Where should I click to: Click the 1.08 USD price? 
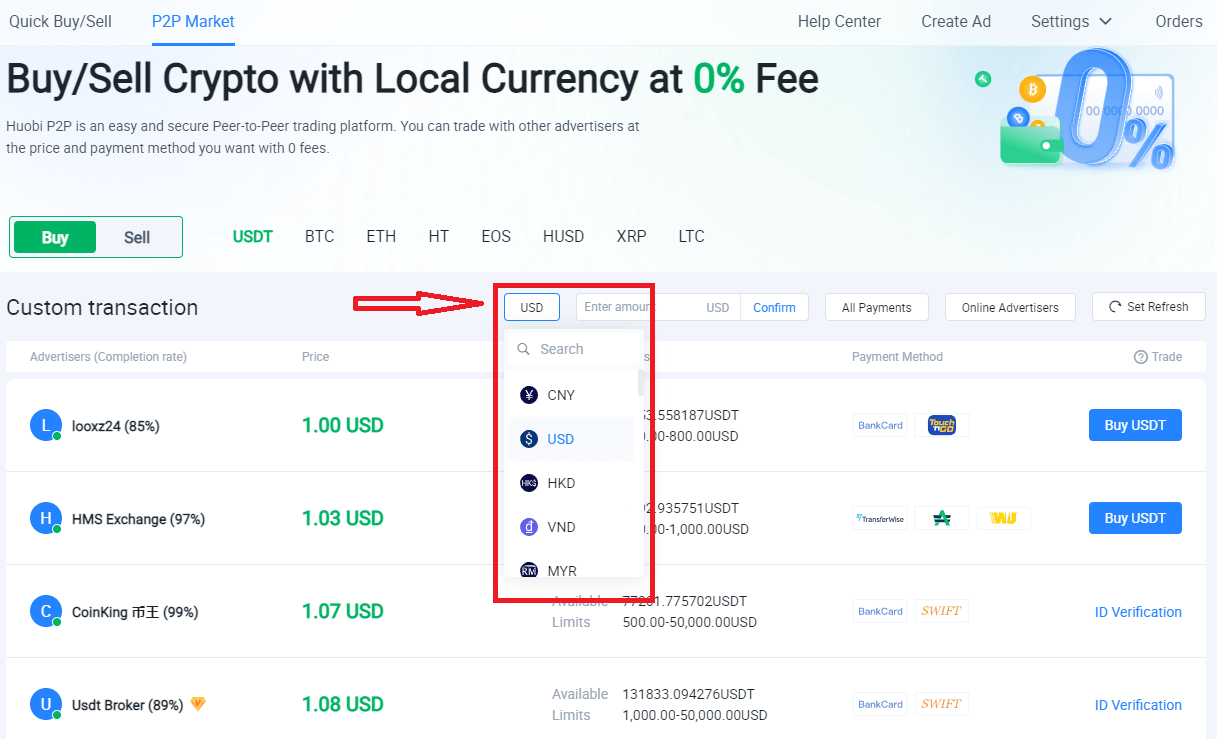coord(343,704)
